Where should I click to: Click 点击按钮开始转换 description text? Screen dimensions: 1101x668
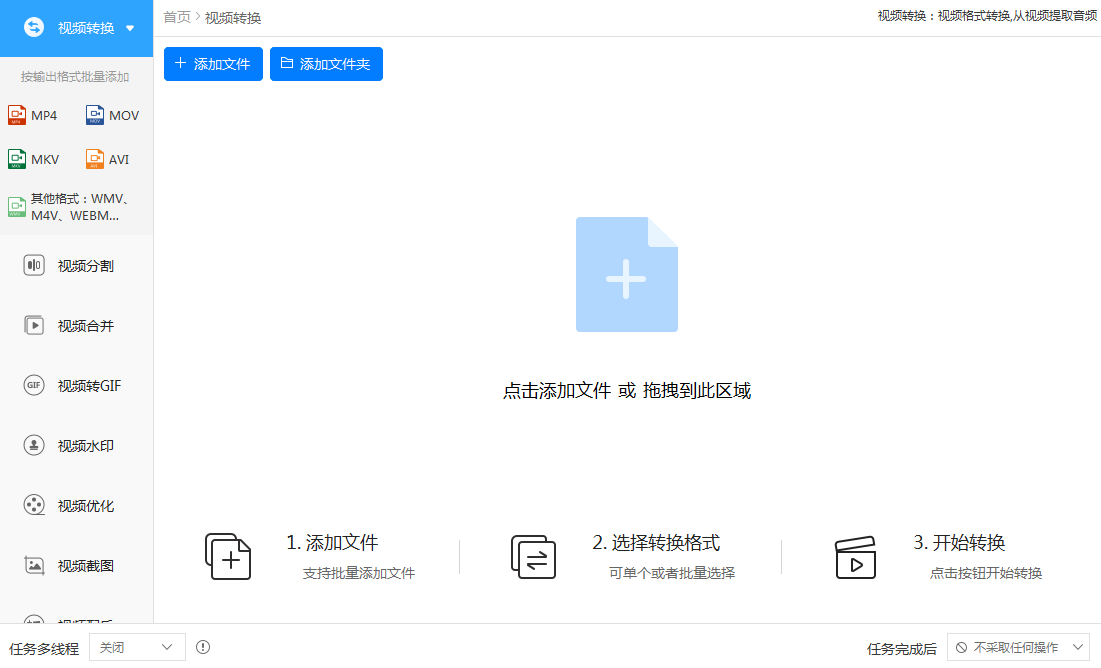986,573
